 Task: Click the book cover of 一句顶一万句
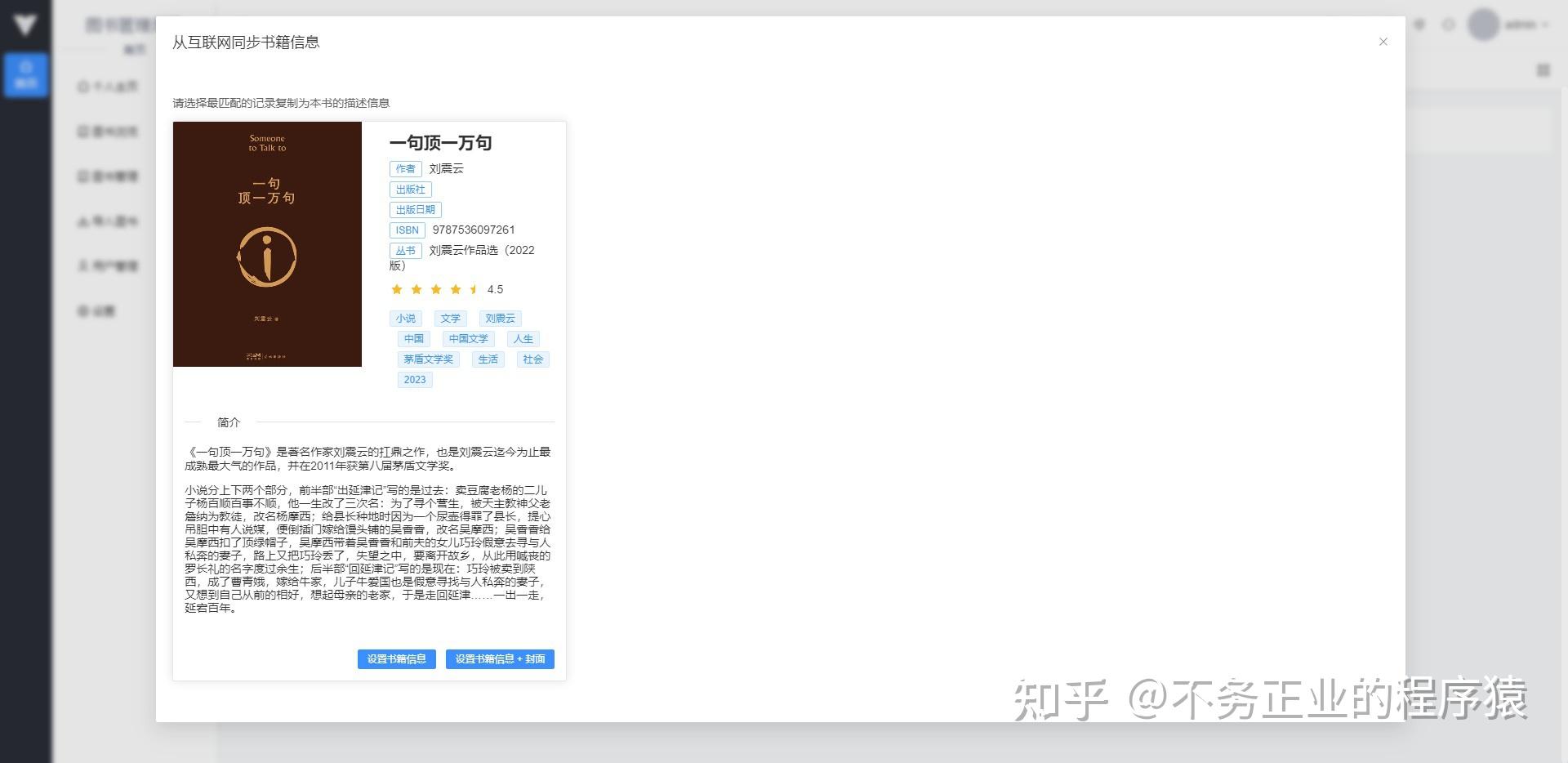point(266,243)
